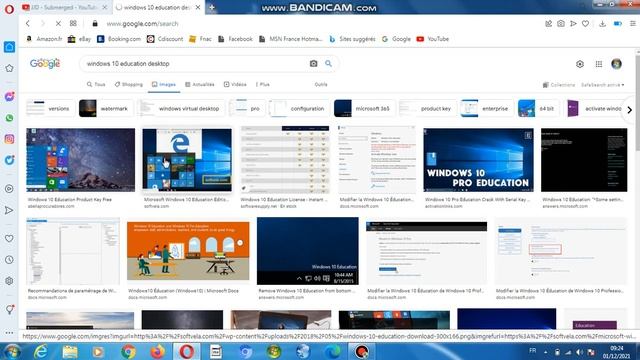
Task: Click the Windows Start button
Action: tap(12, 351)
